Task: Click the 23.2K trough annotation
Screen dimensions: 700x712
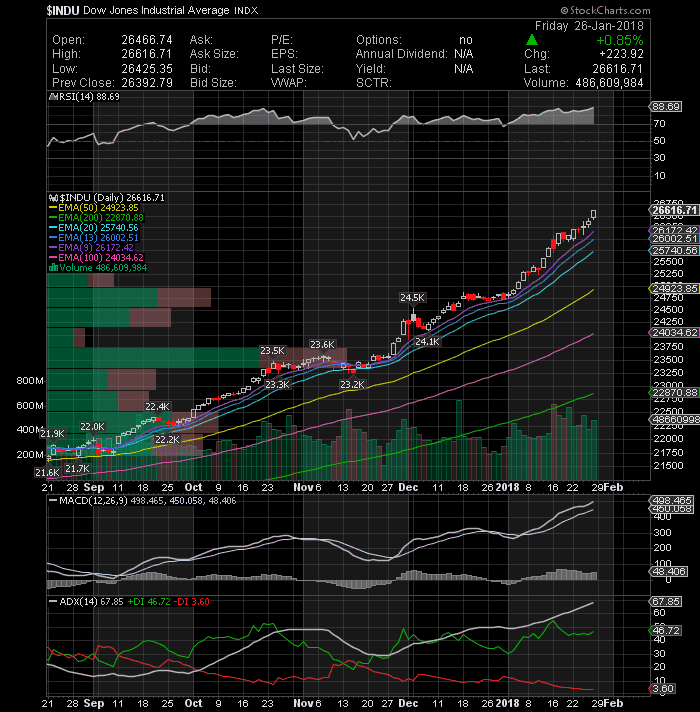Action: point(352,385)
